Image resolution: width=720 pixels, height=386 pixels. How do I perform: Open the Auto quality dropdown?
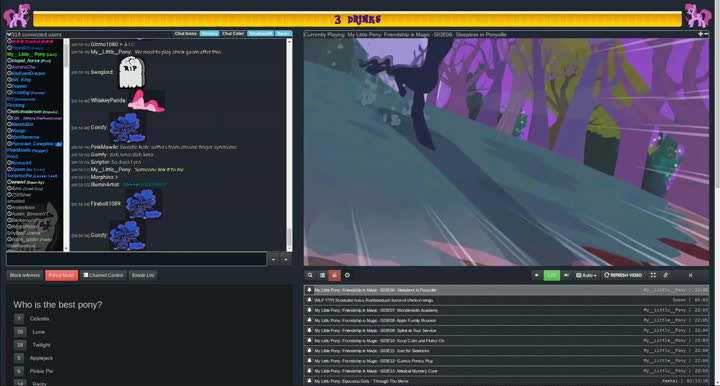click(586, 275)
